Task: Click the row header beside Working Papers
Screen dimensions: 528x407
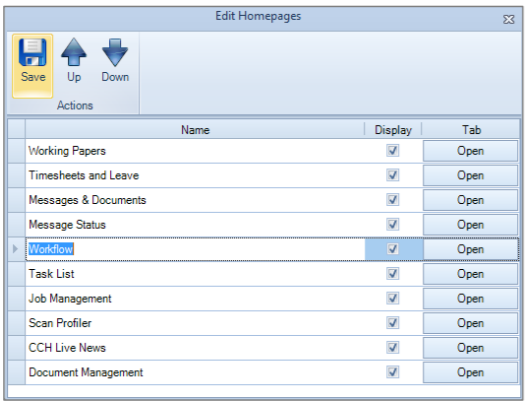Action: [16, 151]
